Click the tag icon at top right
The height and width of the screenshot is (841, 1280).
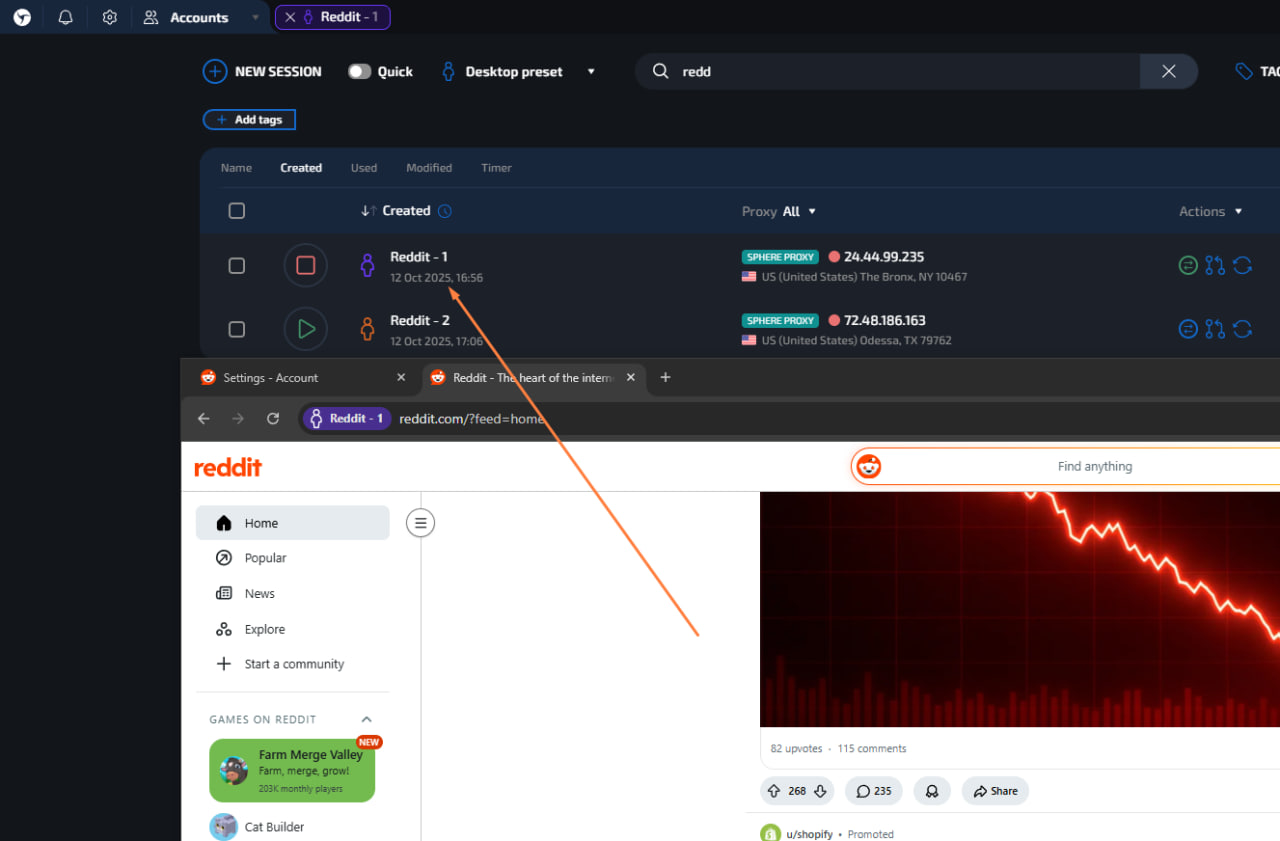coord(1244,71)
